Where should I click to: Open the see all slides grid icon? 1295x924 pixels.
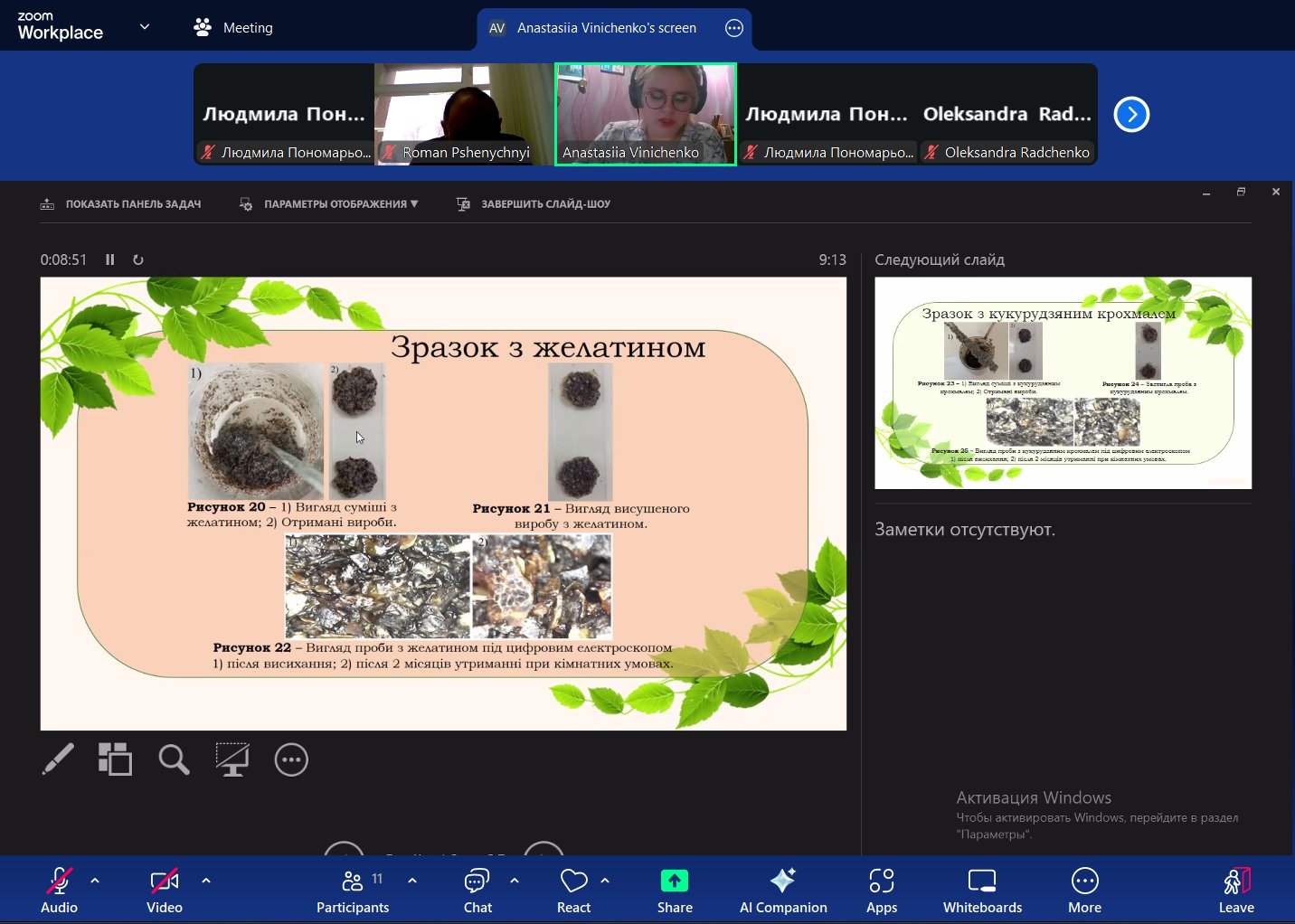[x=115, y=759]
